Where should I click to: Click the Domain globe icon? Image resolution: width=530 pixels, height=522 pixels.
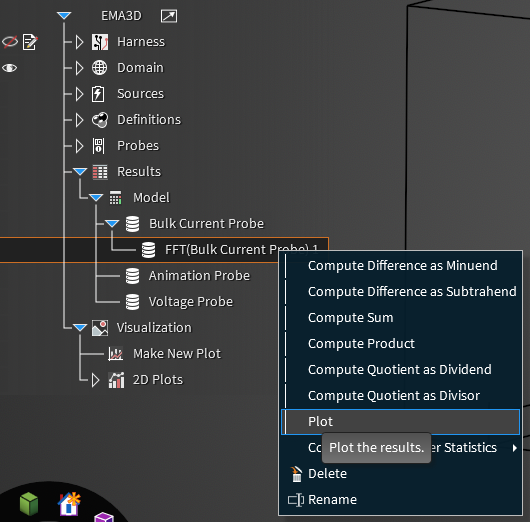click(100, 68)
